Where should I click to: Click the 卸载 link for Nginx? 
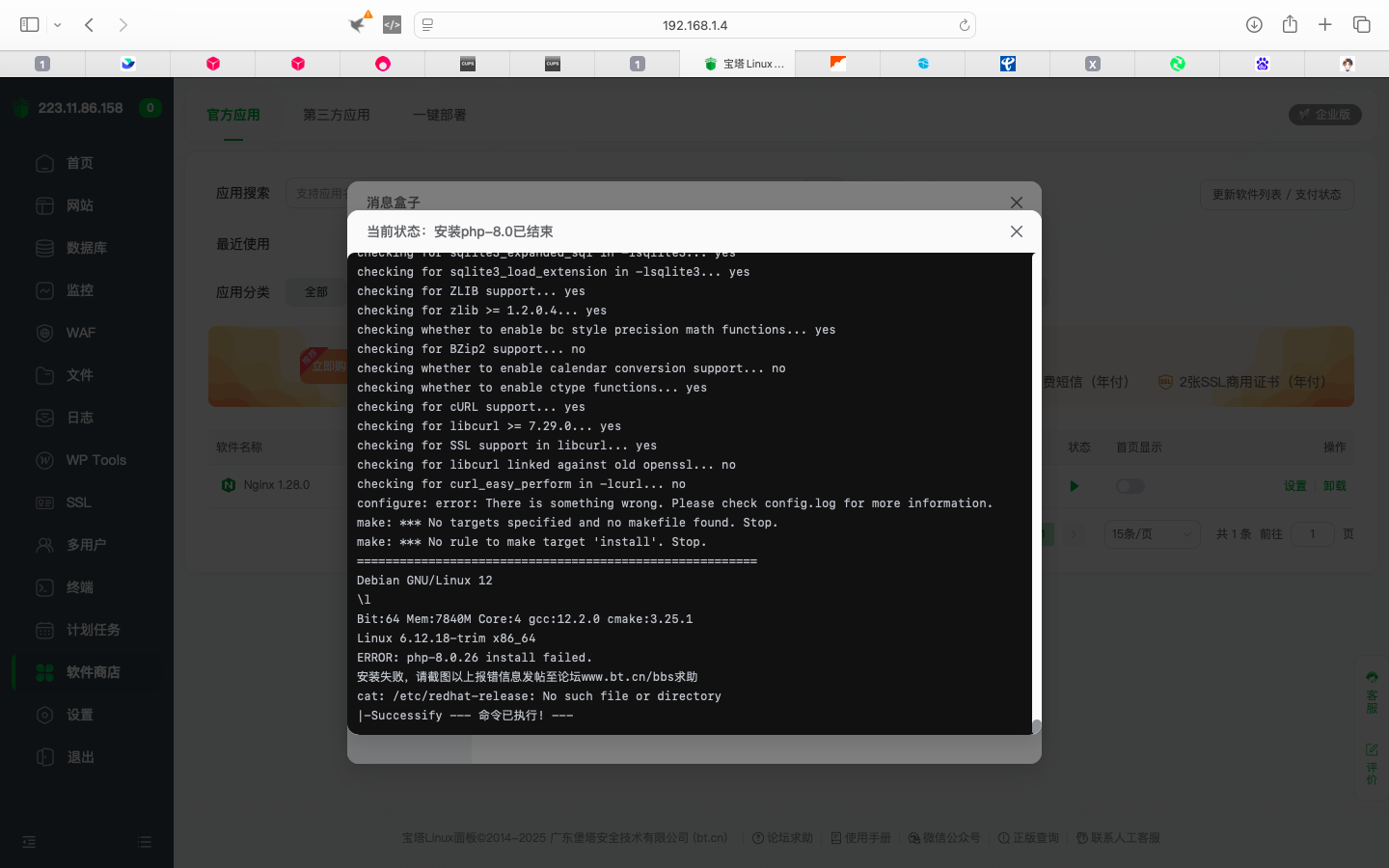click(1335, 486)
